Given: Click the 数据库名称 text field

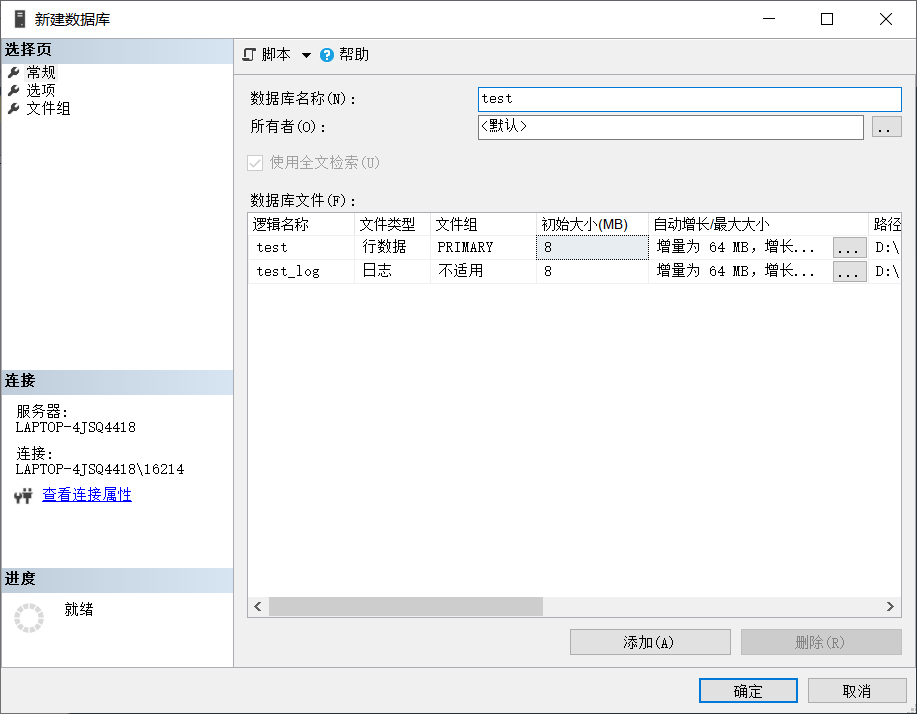Looking at the screenshot, I should [x=689, y=99].
